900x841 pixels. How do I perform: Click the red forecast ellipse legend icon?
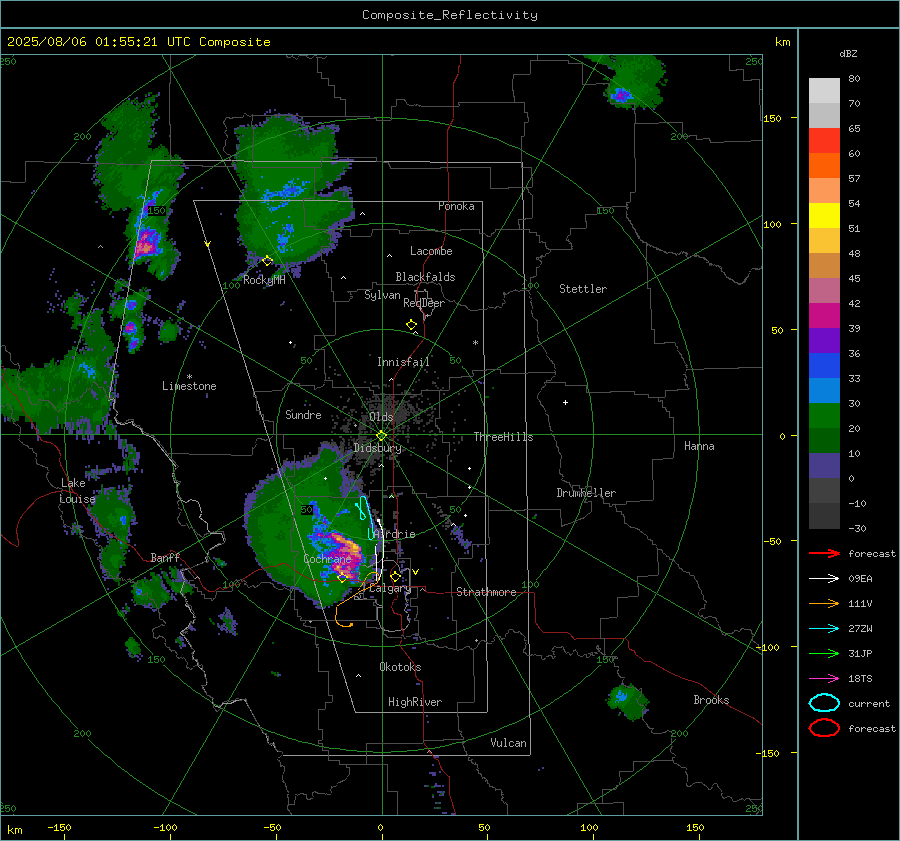[824, 728]
